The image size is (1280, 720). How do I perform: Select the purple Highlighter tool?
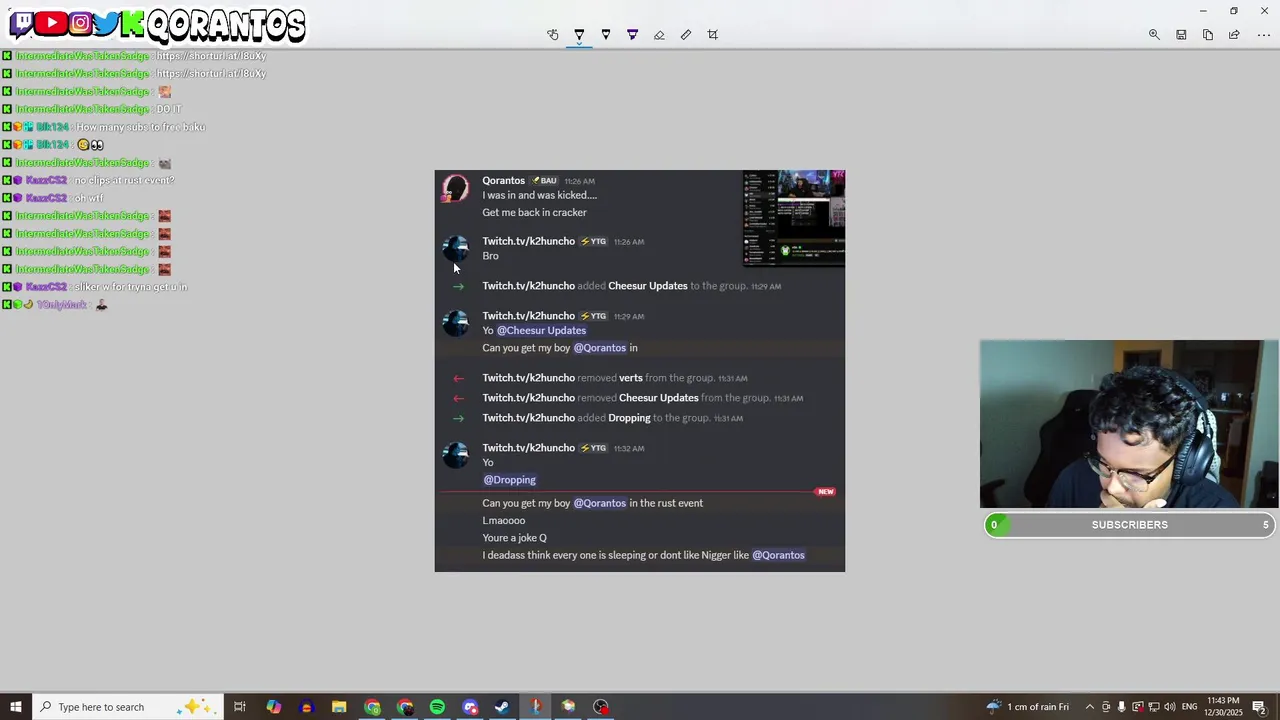pyautogui.click(x=632, y=35)
